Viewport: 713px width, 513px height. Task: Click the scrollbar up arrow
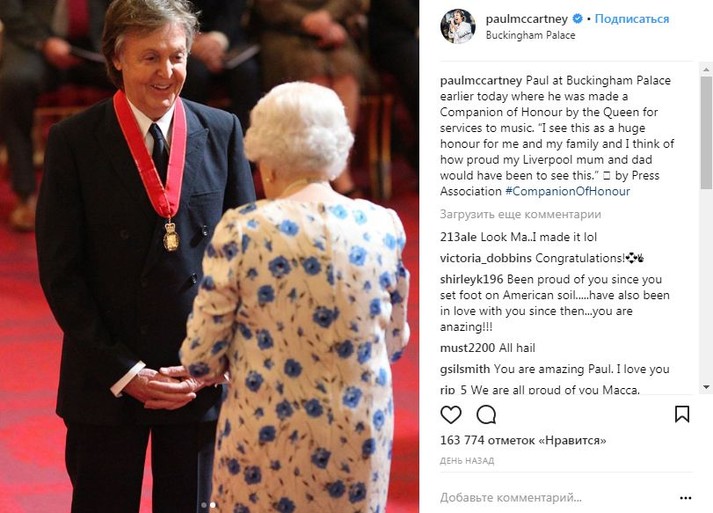point(706,70)
